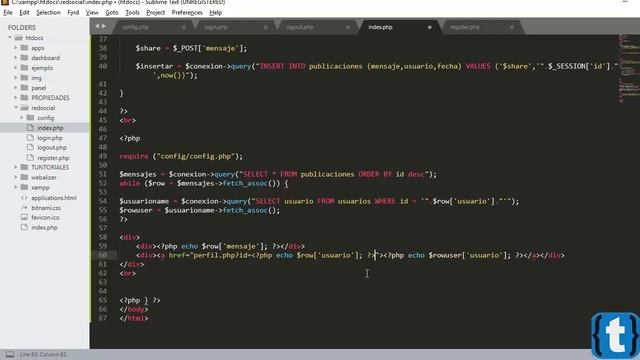Close the login.php tab
This screenshot has width=640, height=360.
point(266,27)
